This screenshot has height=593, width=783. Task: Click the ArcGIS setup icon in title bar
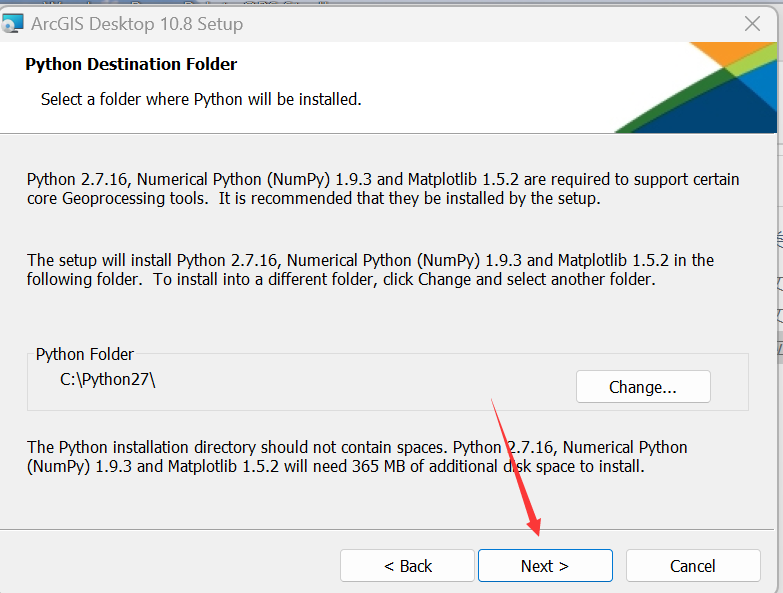click(13, 23)
